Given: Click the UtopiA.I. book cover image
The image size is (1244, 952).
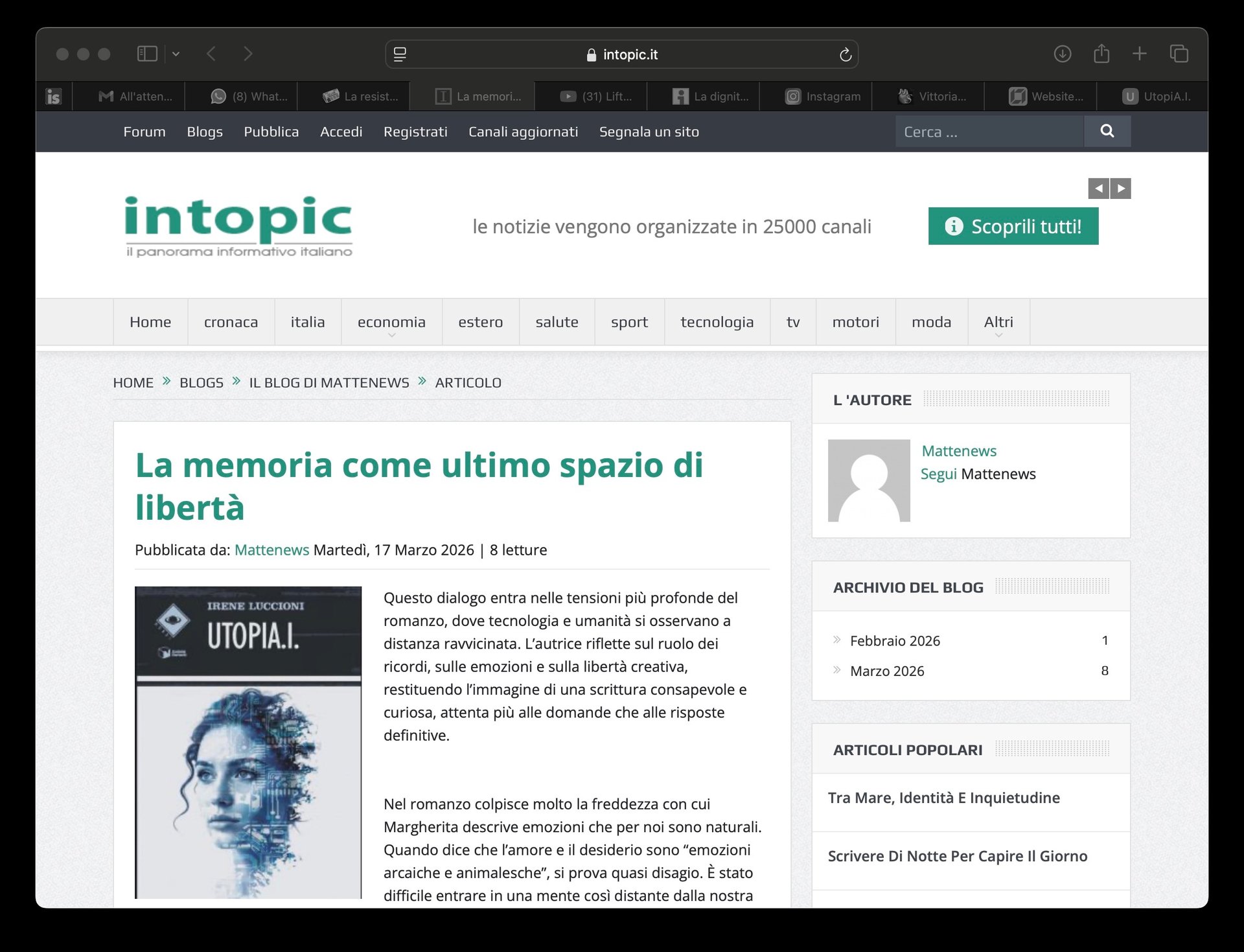Looking at the screenshot, I should point(248,742).
